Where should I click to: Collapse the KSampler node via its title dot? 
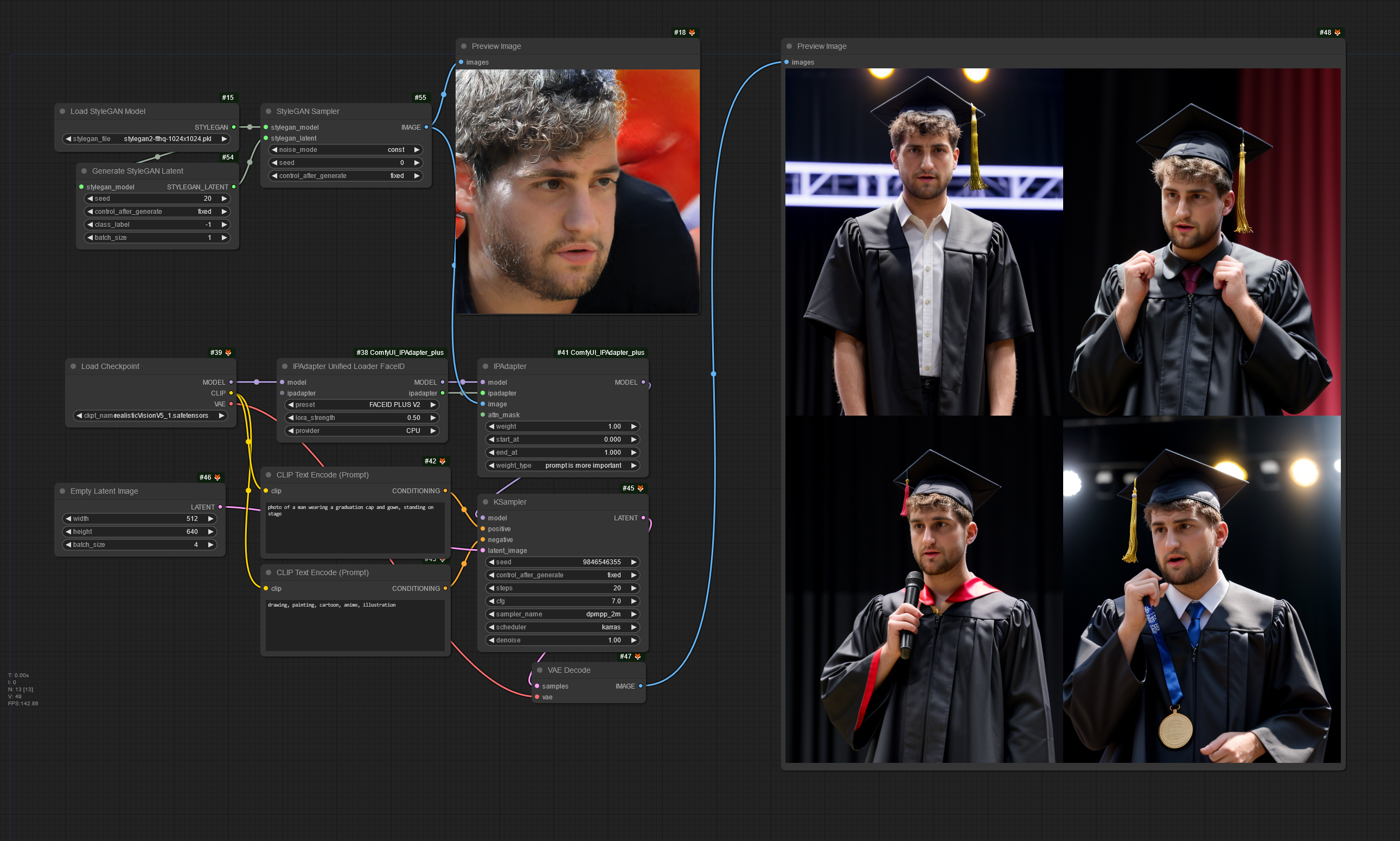[485, 502]
